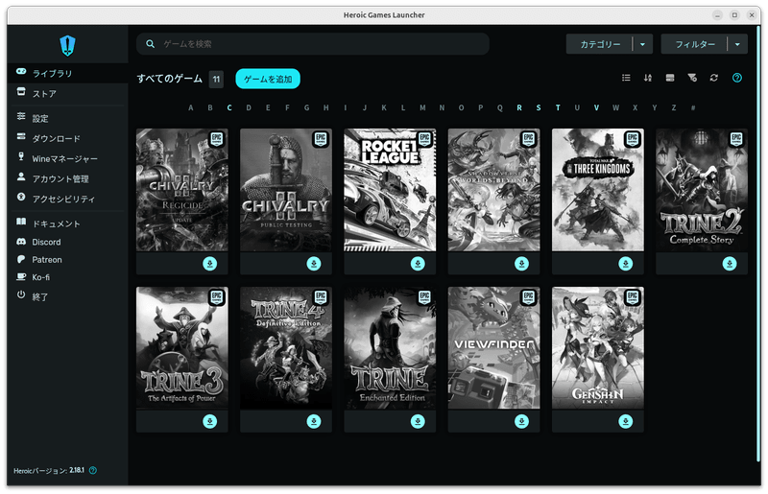The height and width of the screenshot is (494, 768).
Task: Click download icon under Rocket League
Action: pyautogui.click(x=417, y=264)
